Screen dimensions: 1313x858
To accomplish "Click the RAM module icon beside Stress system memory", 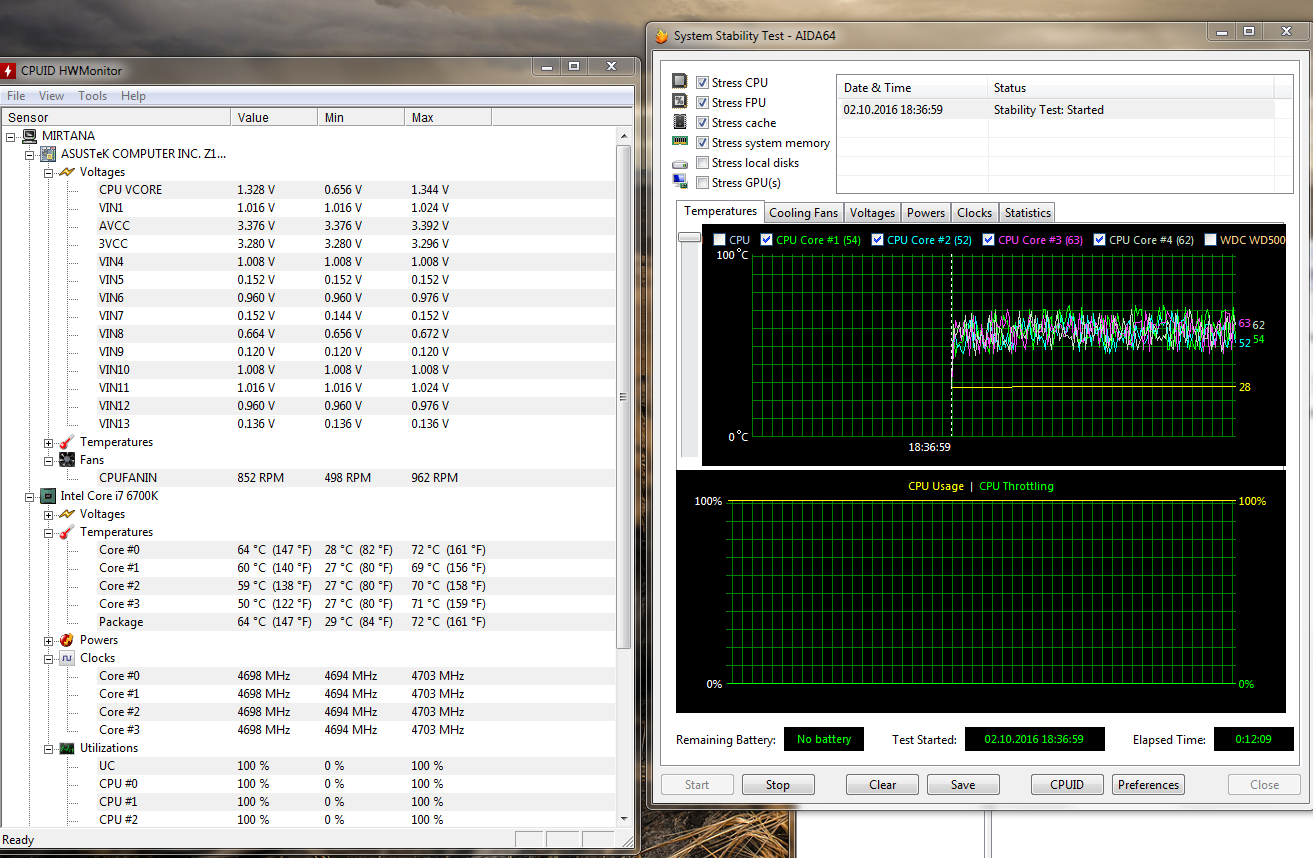I will [680, 142].
